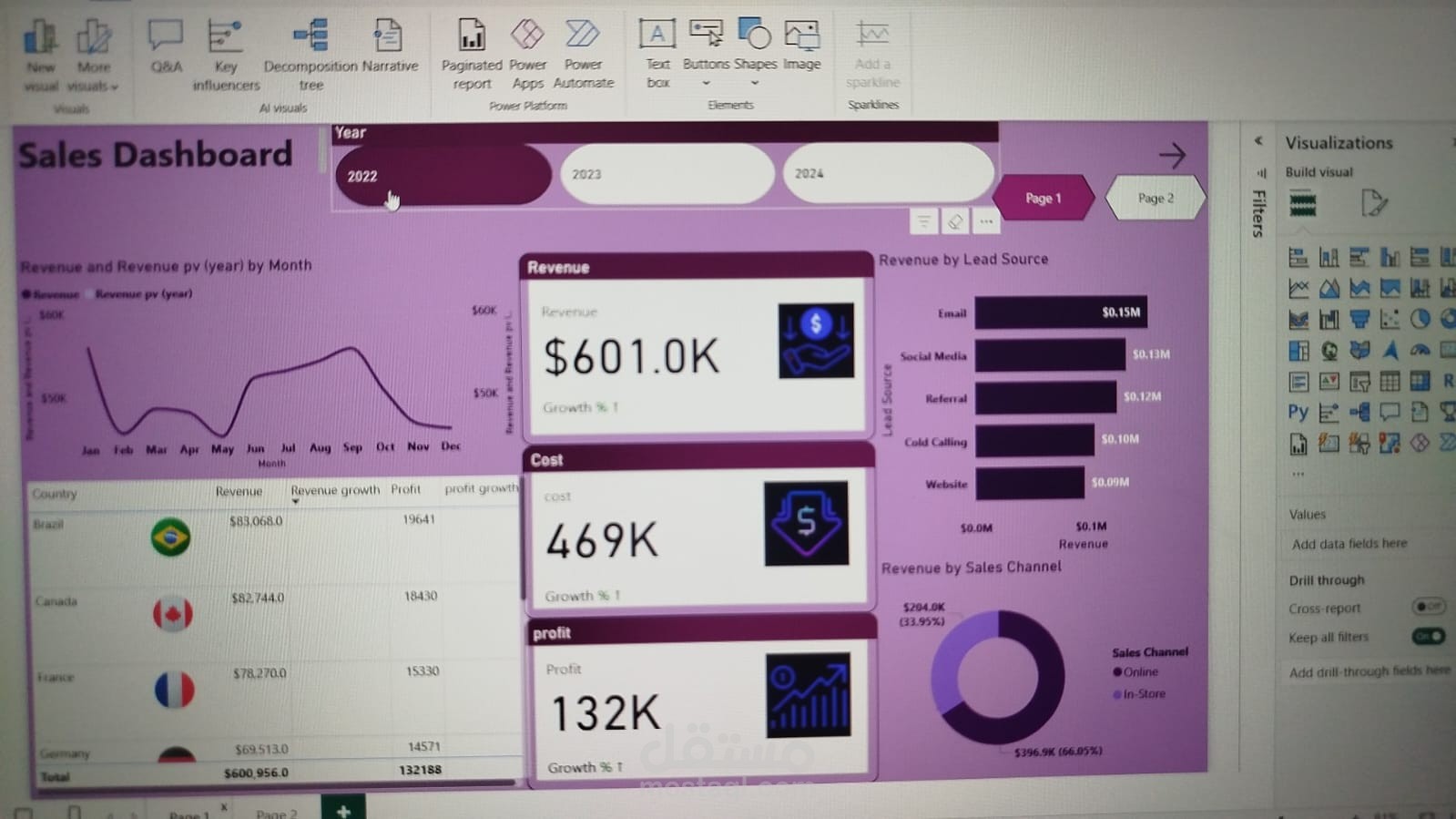This screenshot has height=819, width=1456.
Task: Click the Power Automate ribbon icon
Action: pyautogui.click(x=583, y=55)
